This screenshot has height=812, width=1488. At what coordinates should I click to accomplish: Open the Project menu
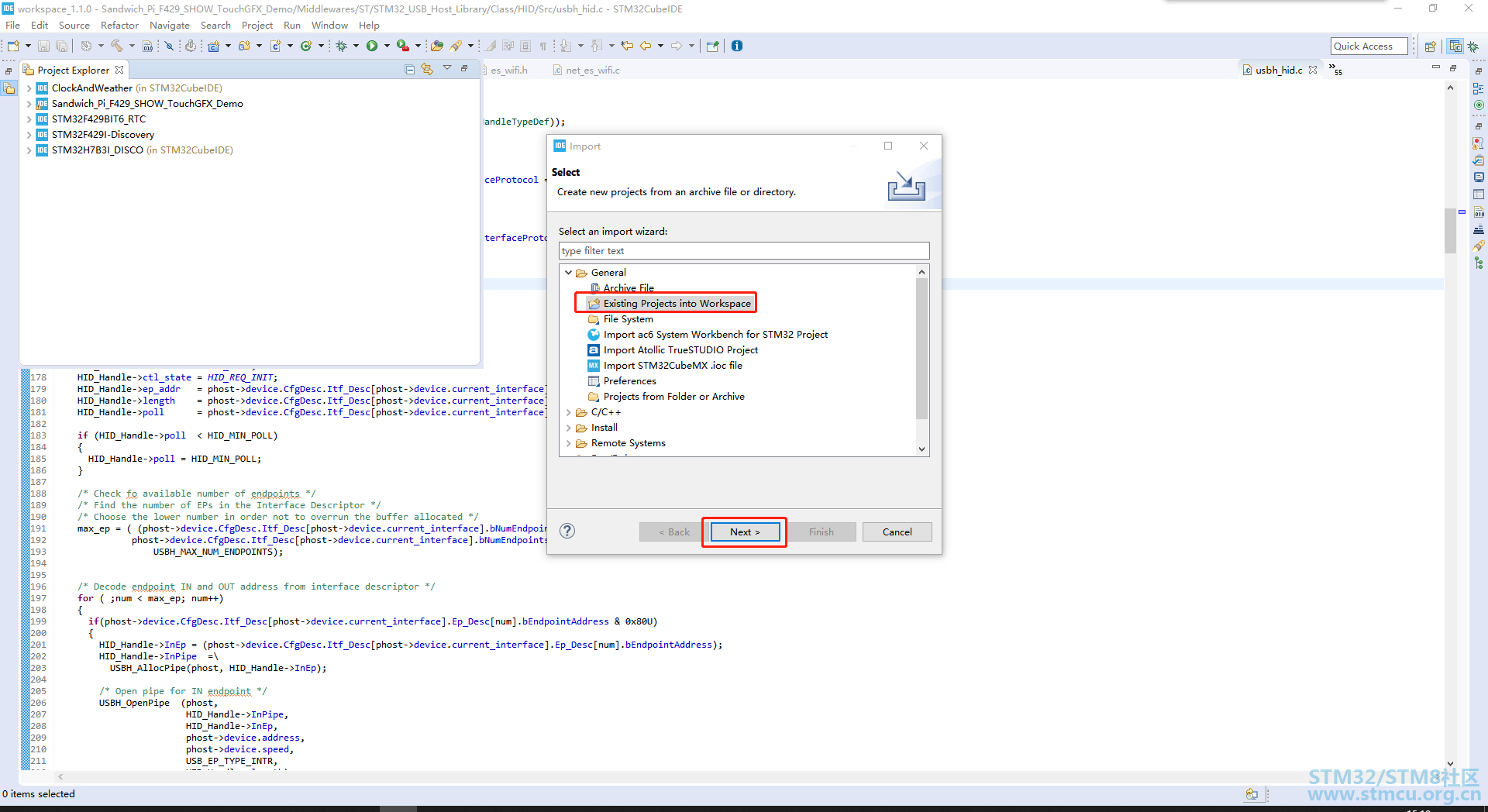[x=257, y=26]
